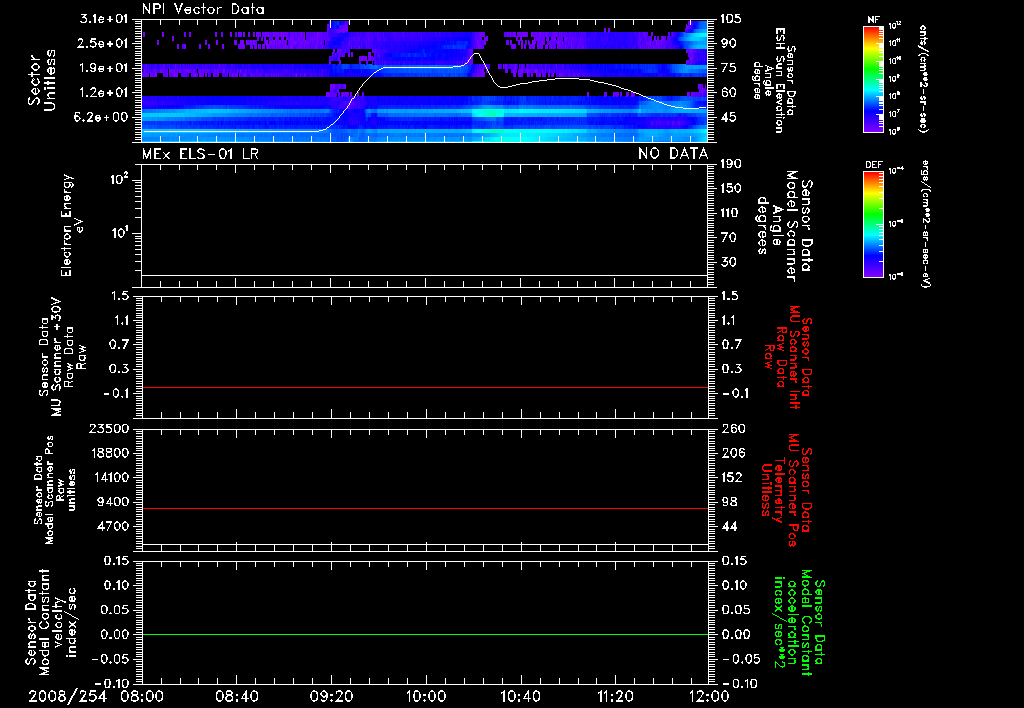Select the 10:00 time axis label

point(426,695)
